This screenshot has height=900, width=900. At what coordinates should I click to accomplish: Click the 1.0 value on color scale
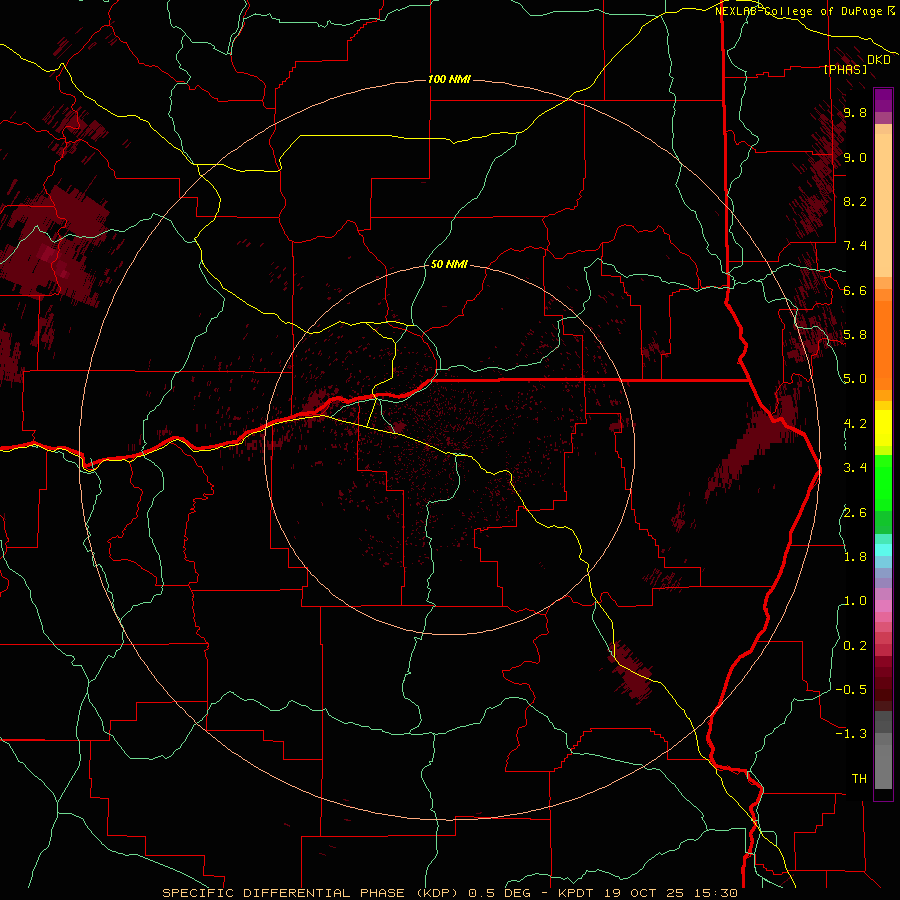click(855, 601)
